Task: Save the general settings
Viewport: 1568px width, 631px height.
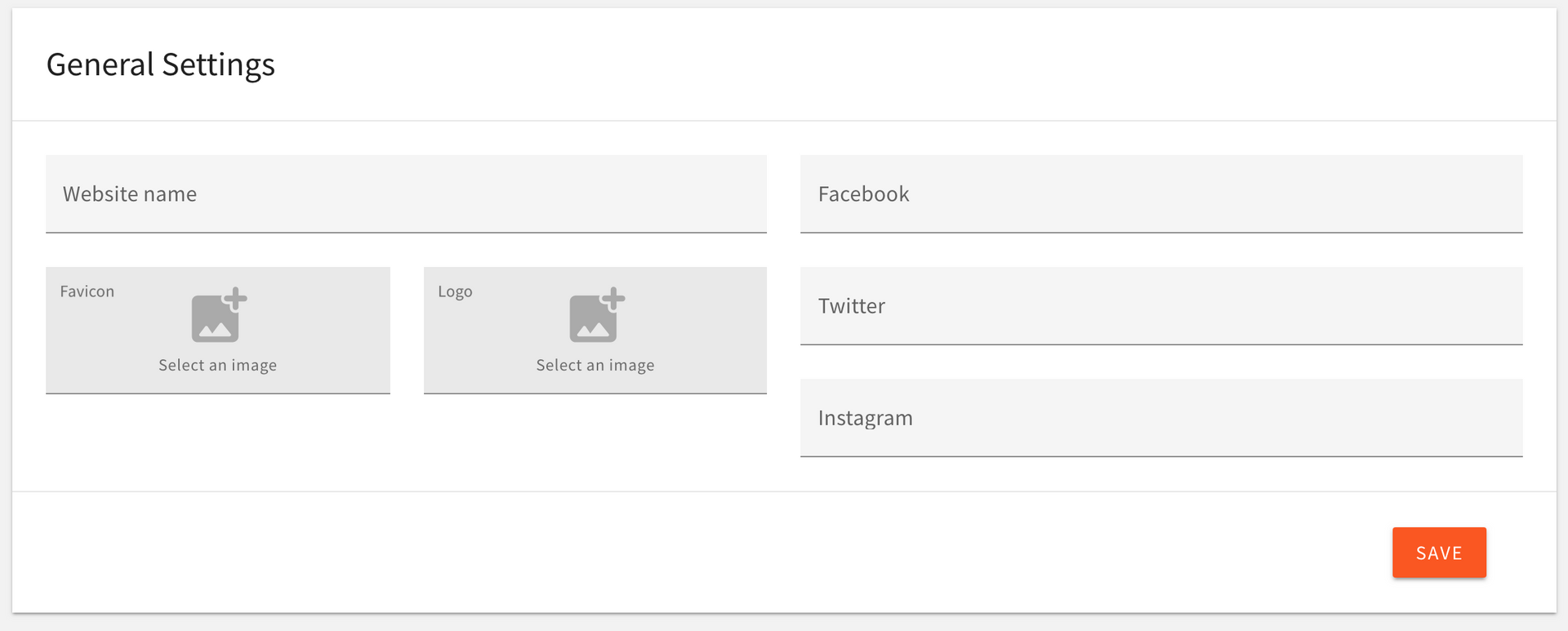Action: pyautogui.click(x=1439, y=553)
